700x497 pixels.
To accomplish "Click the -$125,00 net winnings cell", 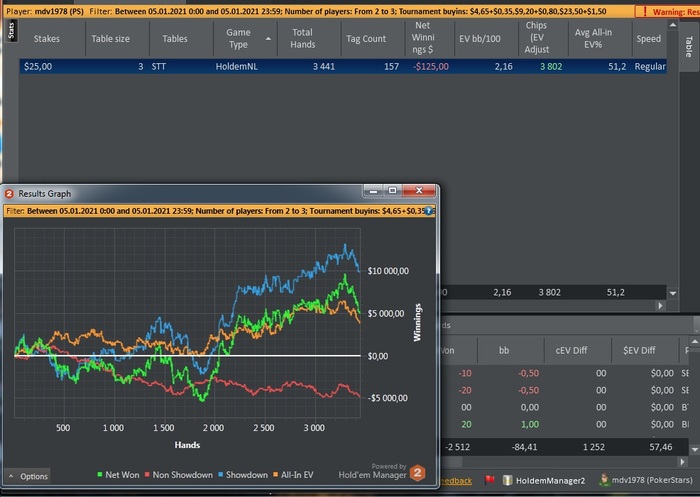I will (431, 67).
